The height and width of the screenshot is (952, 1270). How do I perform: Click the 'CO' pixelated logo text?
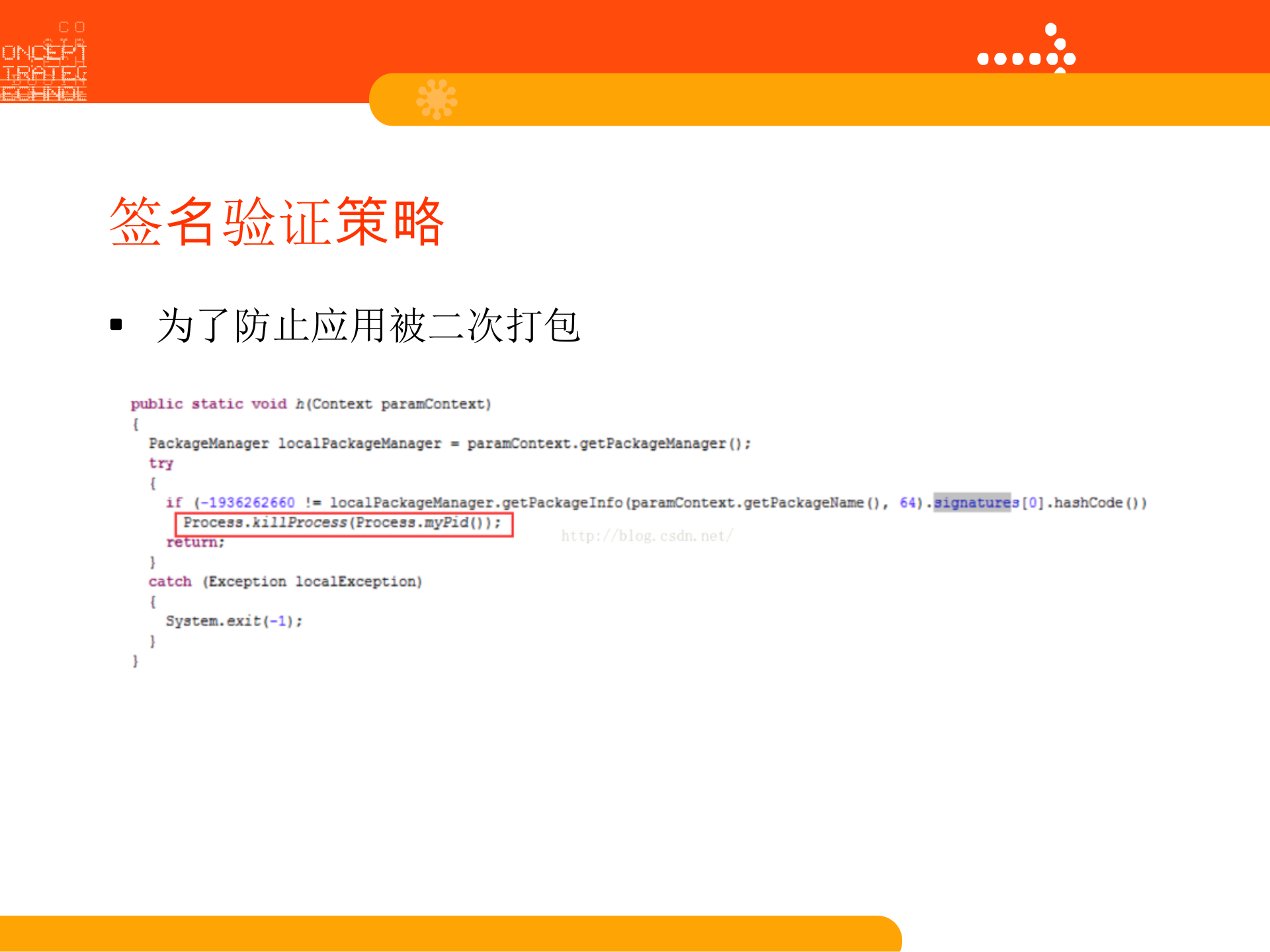(x=71, y=28)
